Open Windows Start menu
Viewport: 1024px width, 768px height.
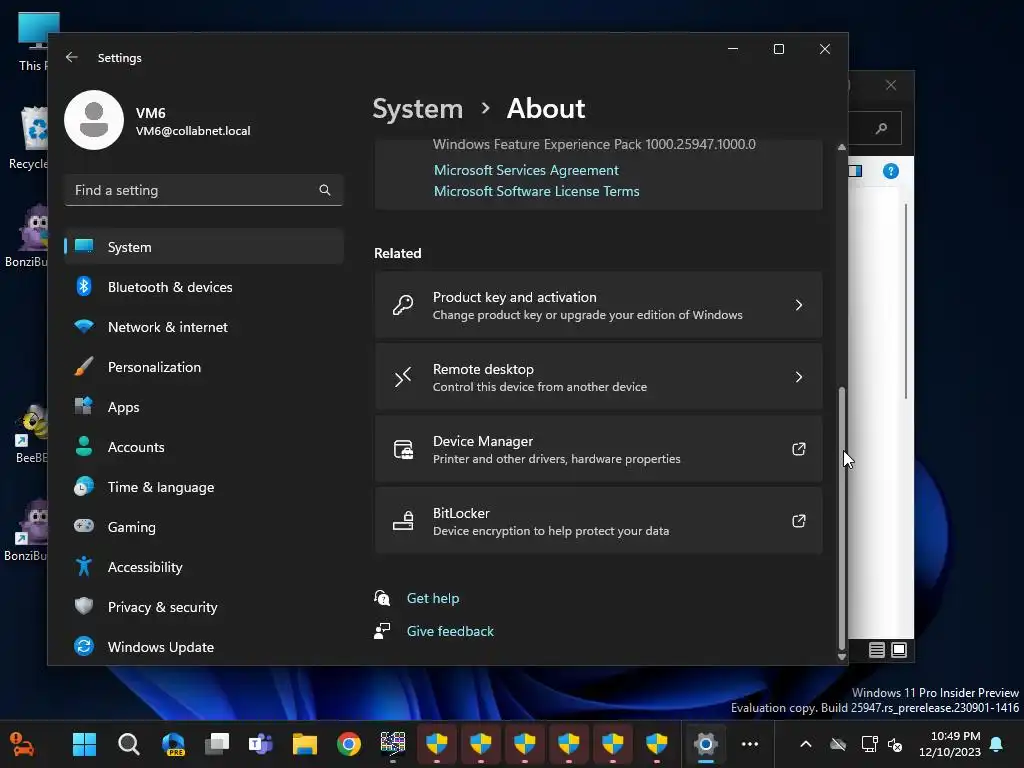(x=84, y=744)
